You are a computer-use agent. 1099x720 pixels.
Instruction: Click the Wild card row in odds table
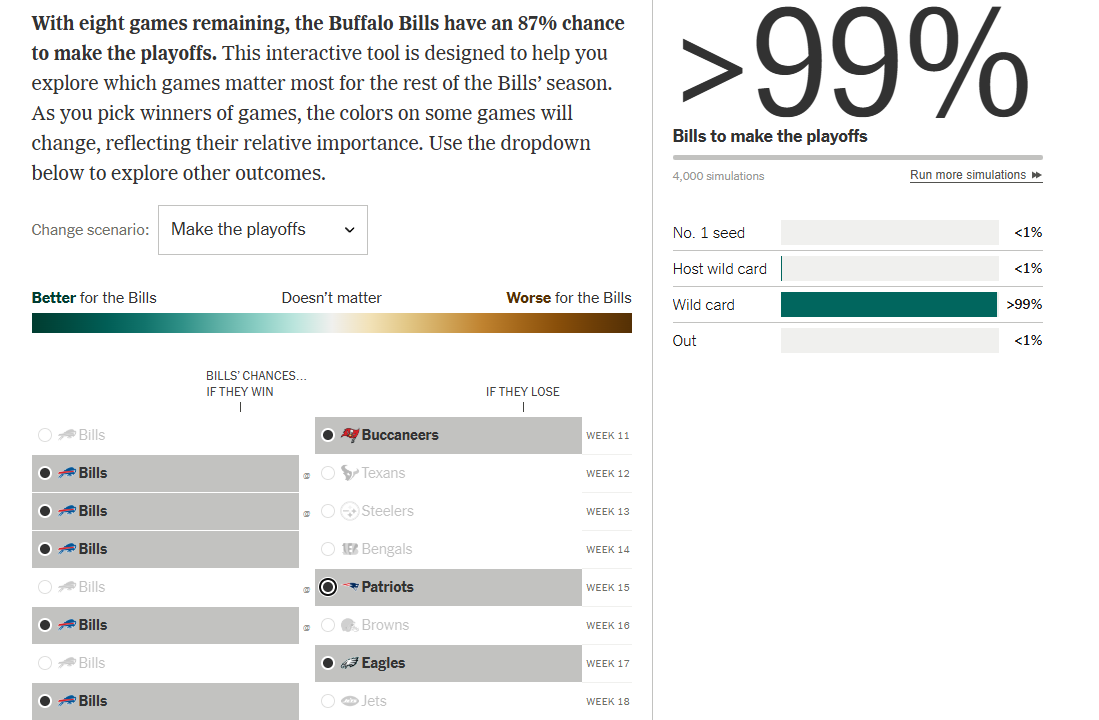(x=857, y=305)
